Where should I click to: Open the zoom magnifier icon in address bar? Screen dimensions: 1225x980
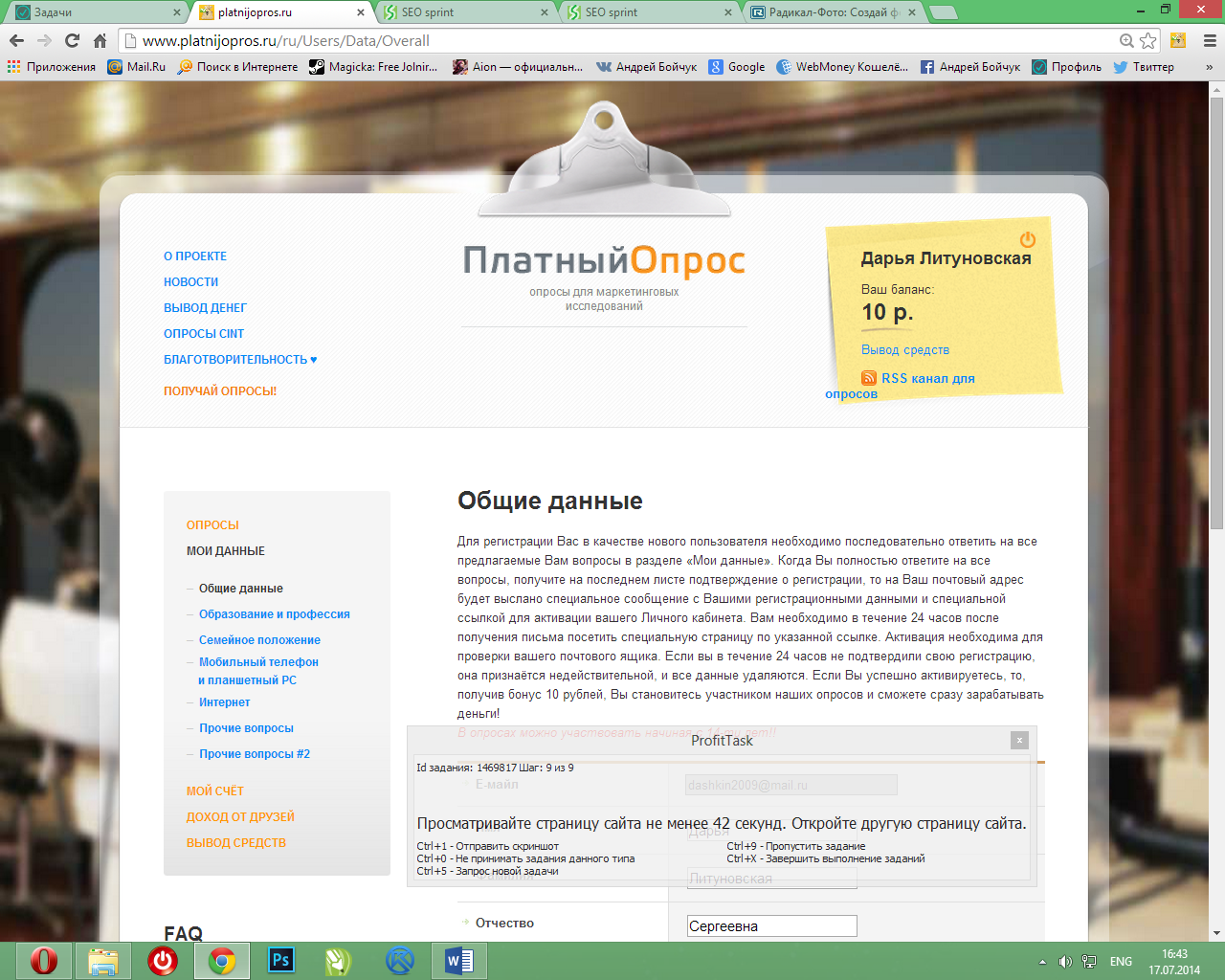[1127, 40]
